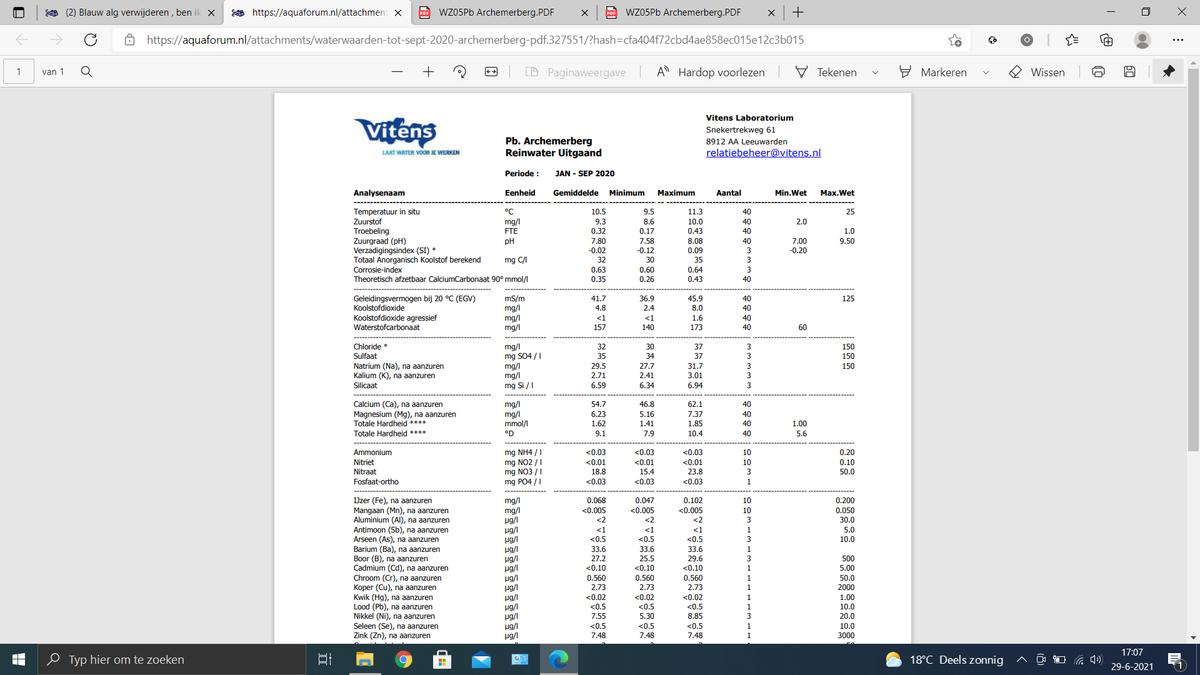Switch to aquaforum.nl/attachment tab

[314, 13]
